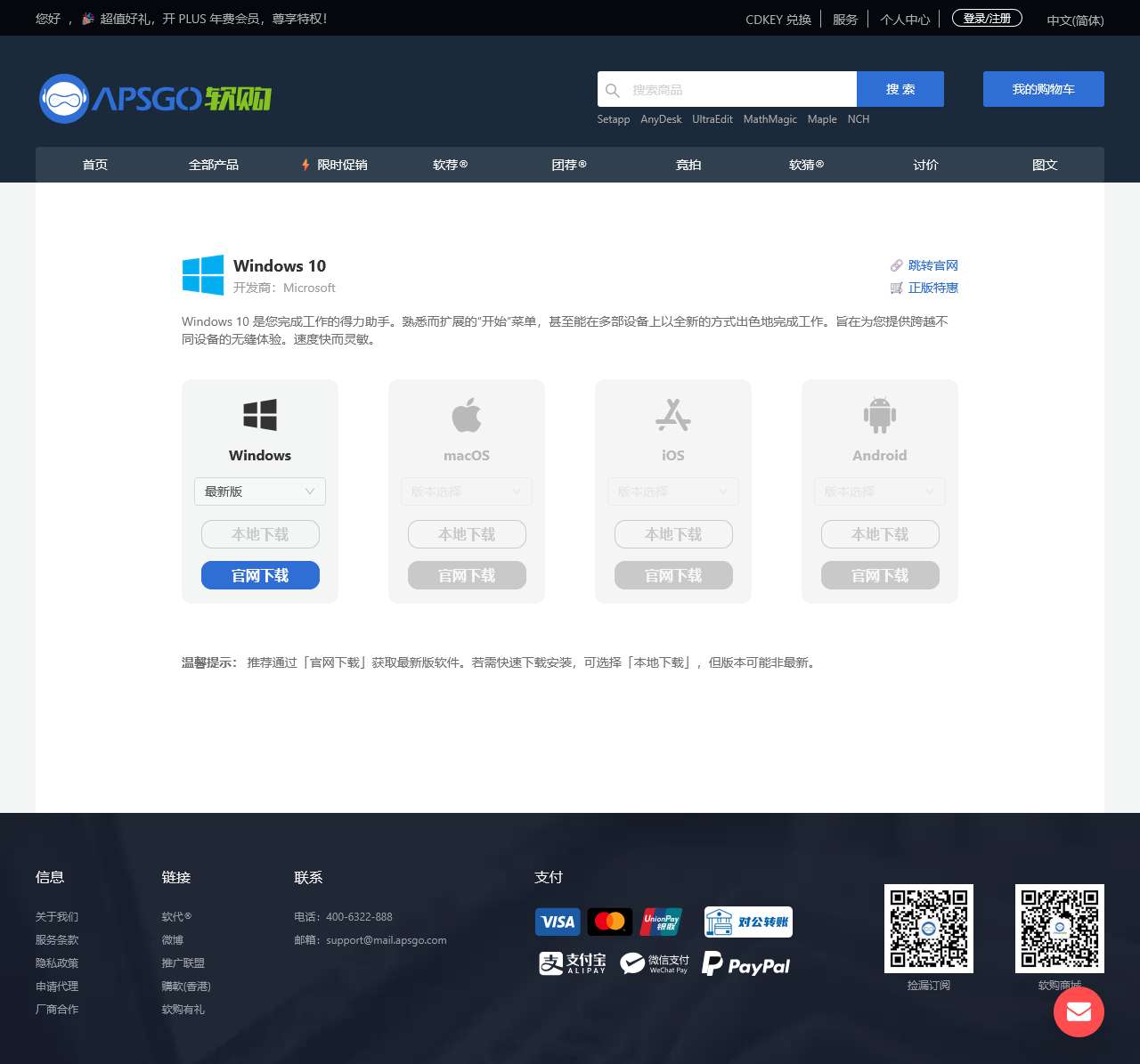Click the APSGO 软购 logo
This screenshot has width=1140, height=1064.
click(x=155, y=99)
